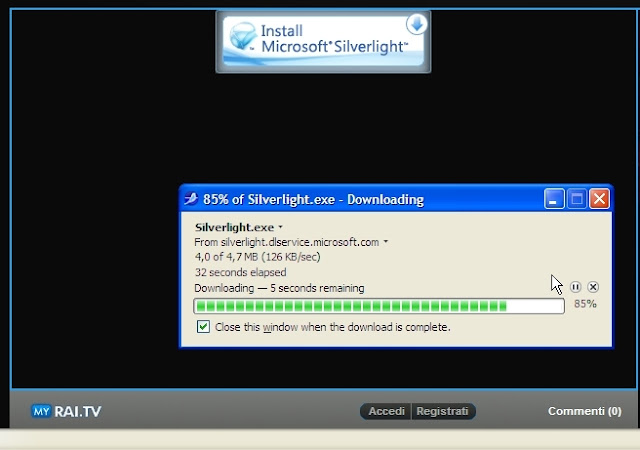The width and height of the screenshot is (640, 450).
Task: Click the blue download arrow icon on Silverlight banner
Action: [x=416, y=25]
